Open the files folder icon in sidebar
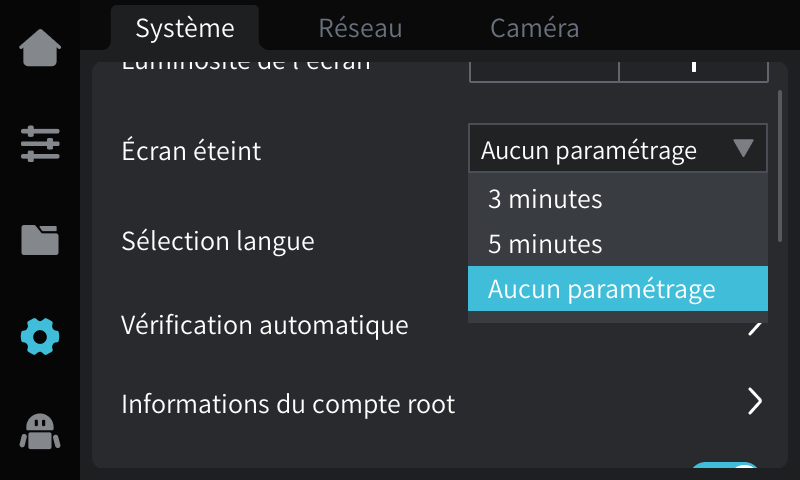 40,239
